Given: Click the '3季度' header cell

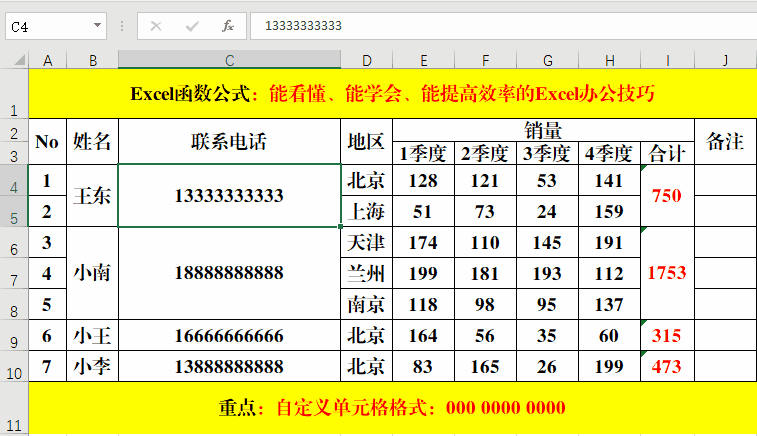Looking at the screenshot, I should pos(547,153).
